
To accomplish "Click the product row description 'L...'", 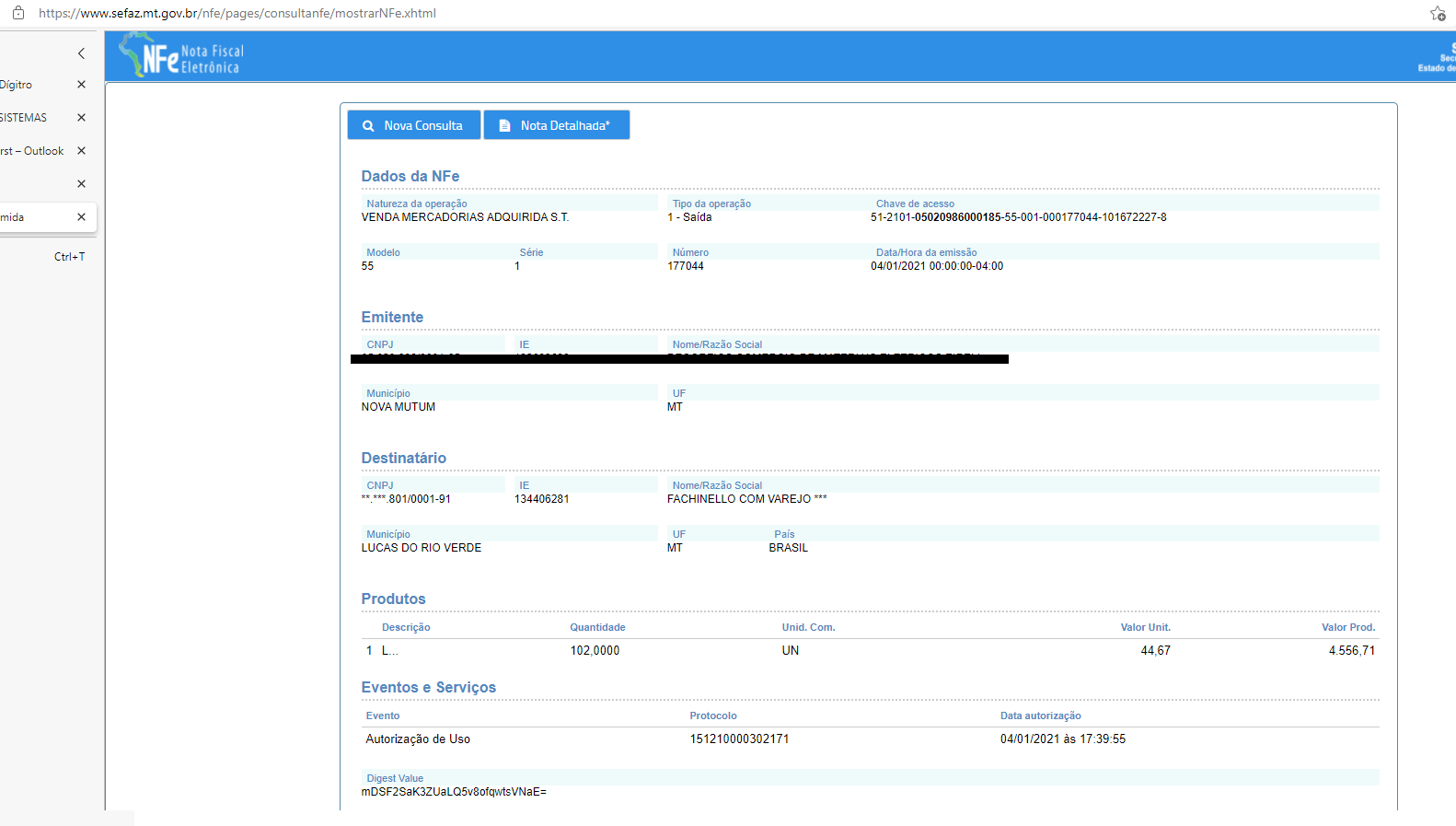I will (390, 650).
